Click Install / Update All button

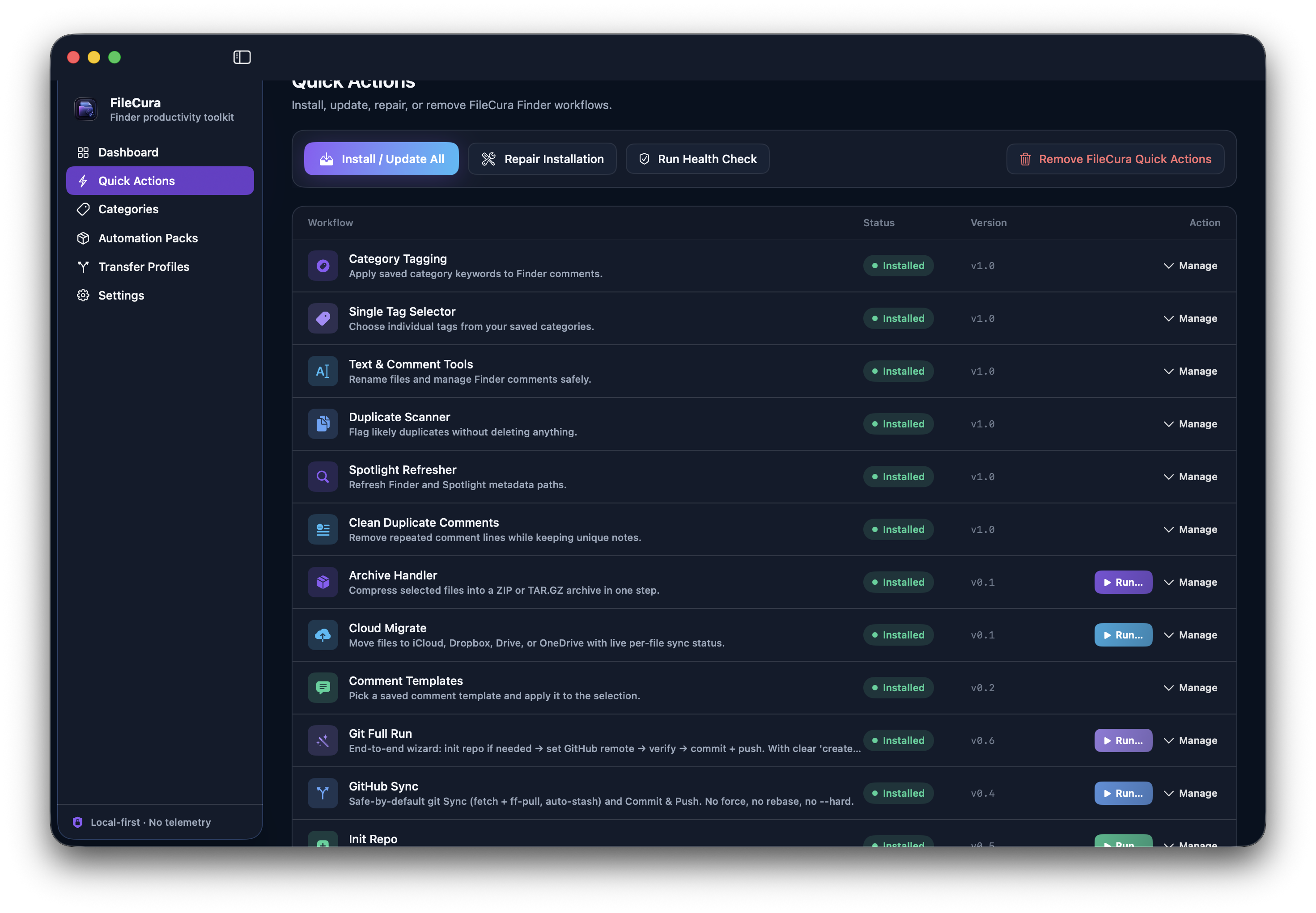coord(381,159)
